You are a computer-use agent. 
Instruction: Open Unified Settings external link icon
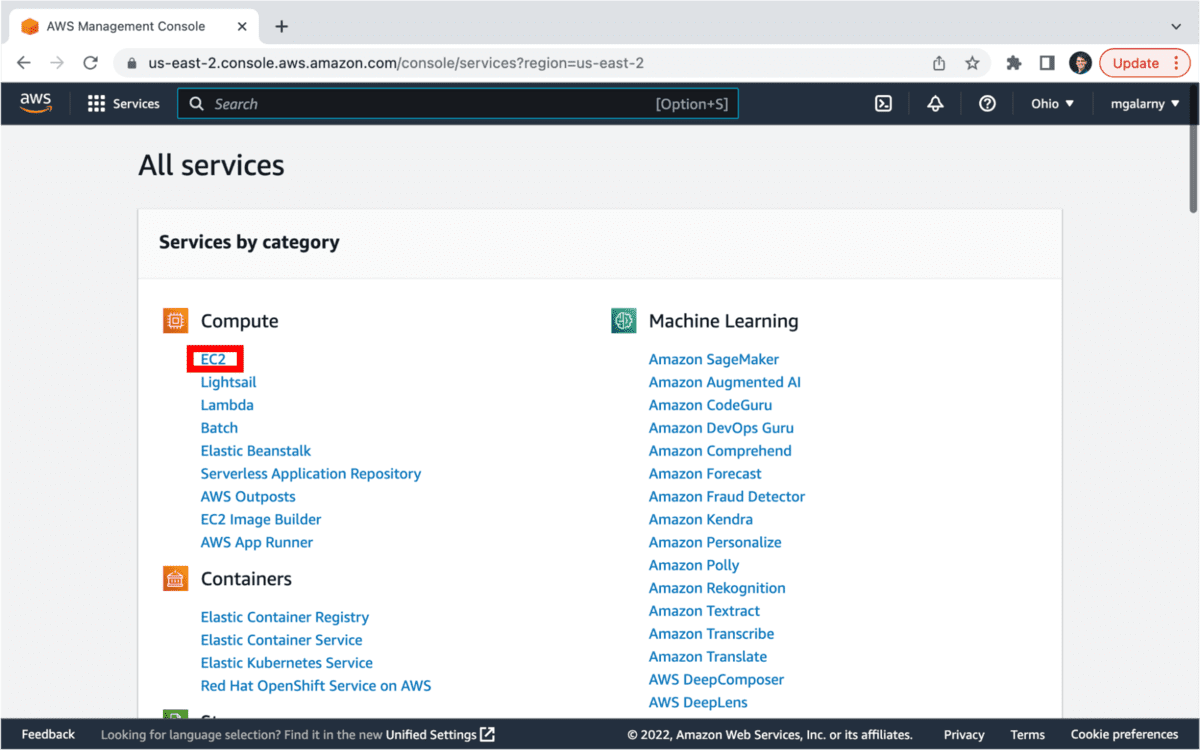pos(487,734)
